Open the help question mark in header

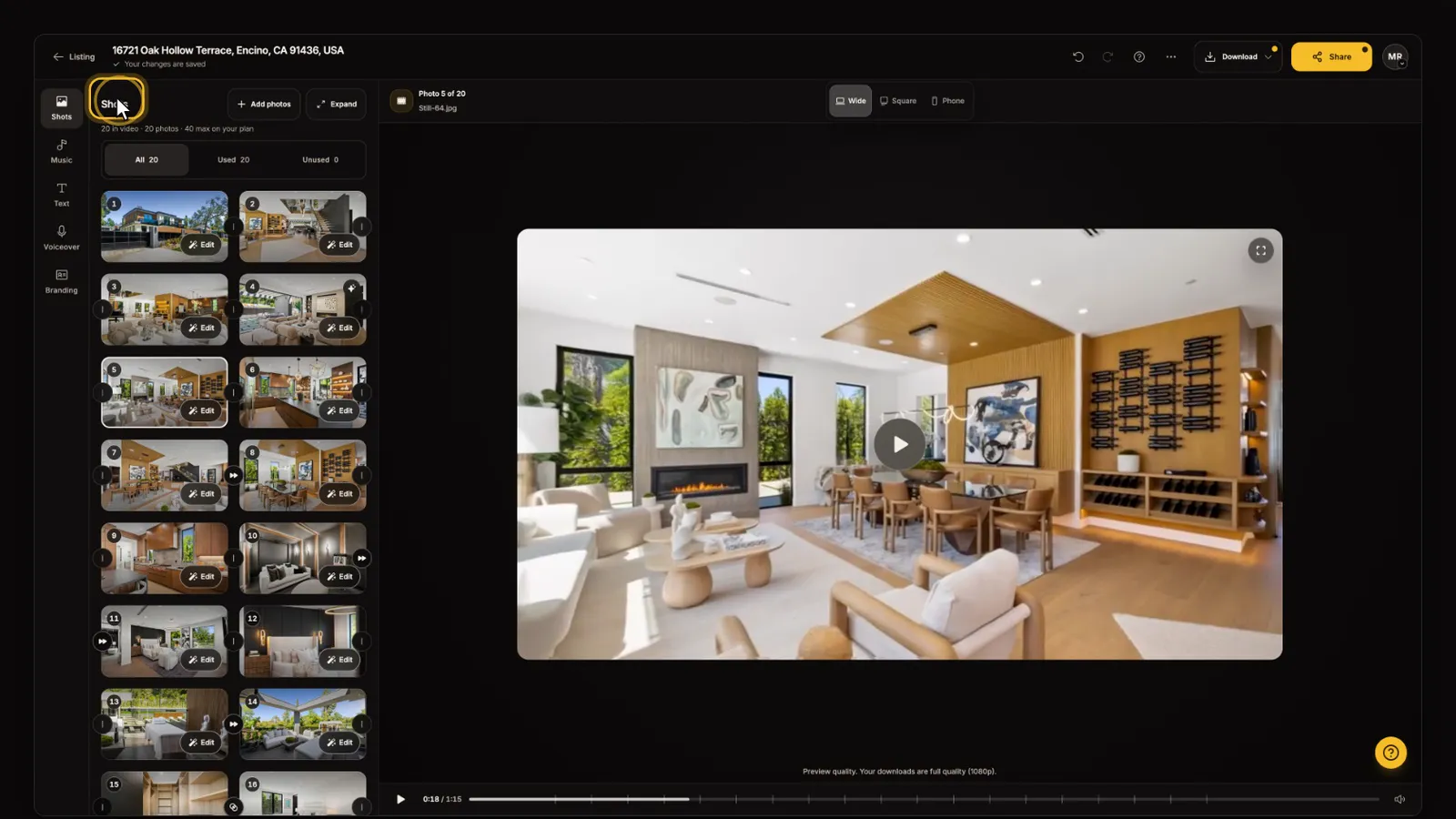pos(1138,56)
